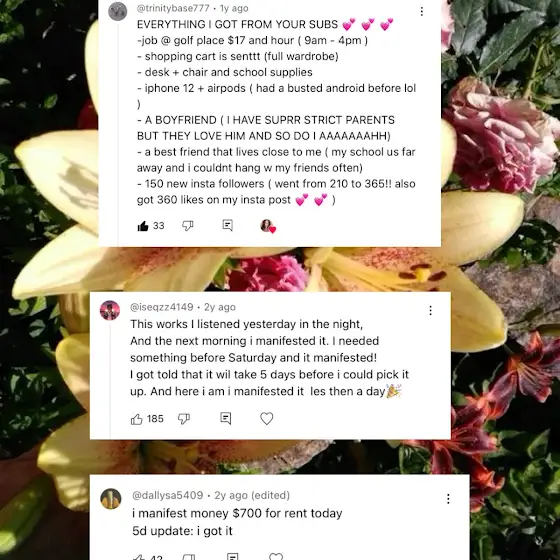Click the 33 likes count
Screen dimensions: 560x560
[x=159, y=226]
